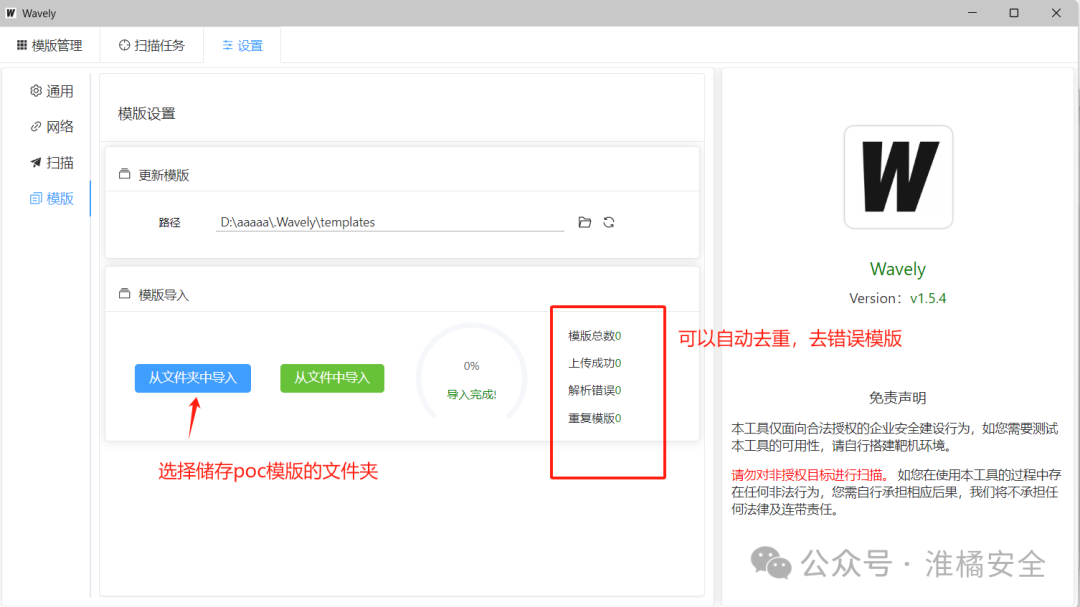This screenshot has width=1080, height=607.
Task: Open the 模版管理 tab
Action: click(50, 45)
